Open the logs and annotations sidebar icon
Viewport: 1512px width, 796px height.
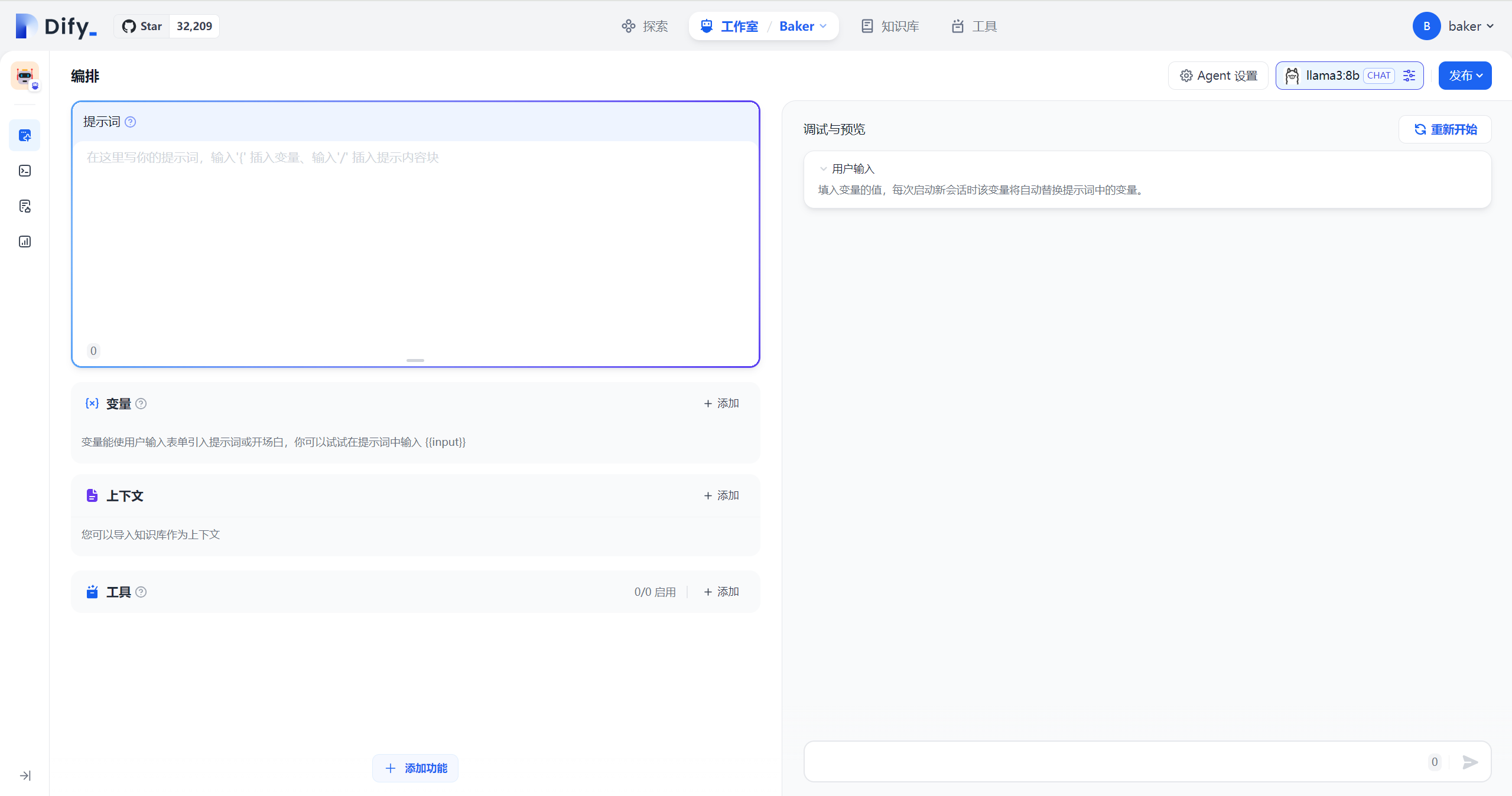pos(25,206)
